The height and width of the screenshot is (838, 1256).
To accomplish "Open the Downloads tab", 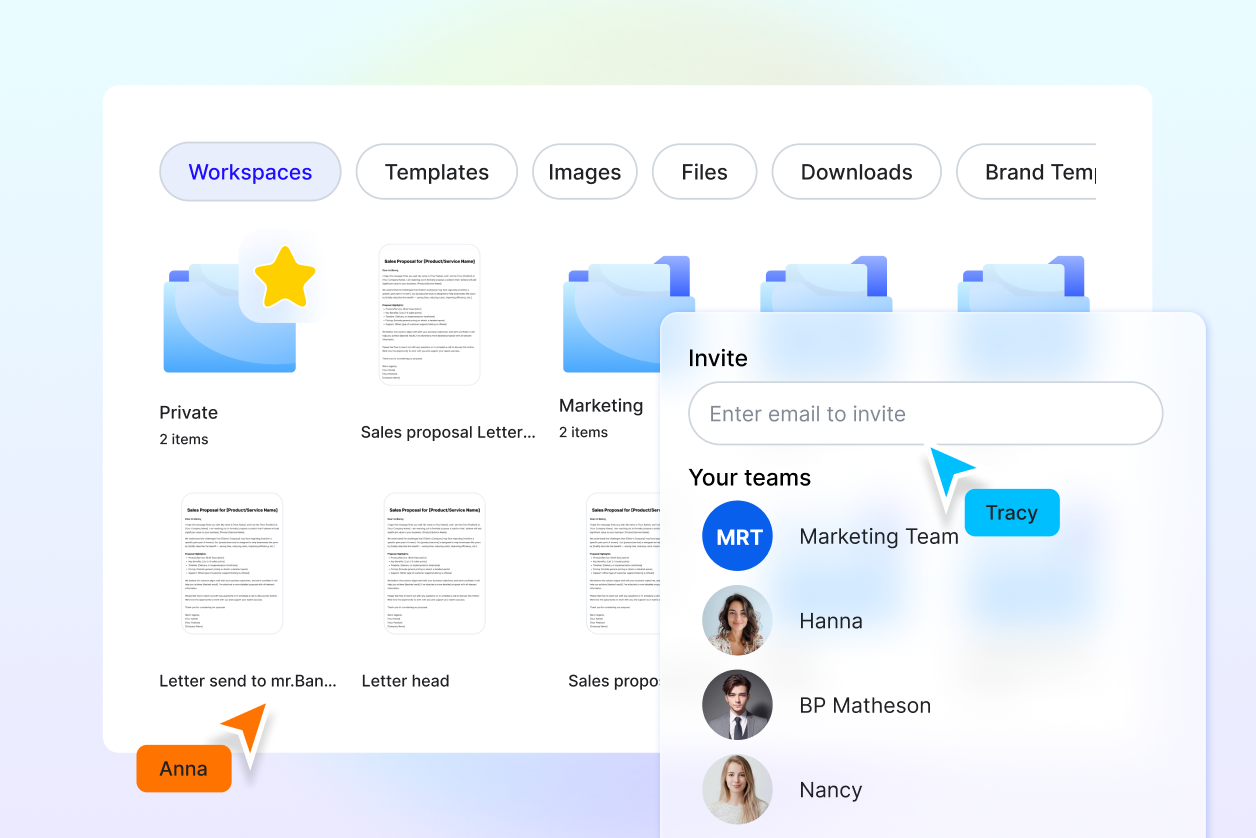I will coord(856,172).
